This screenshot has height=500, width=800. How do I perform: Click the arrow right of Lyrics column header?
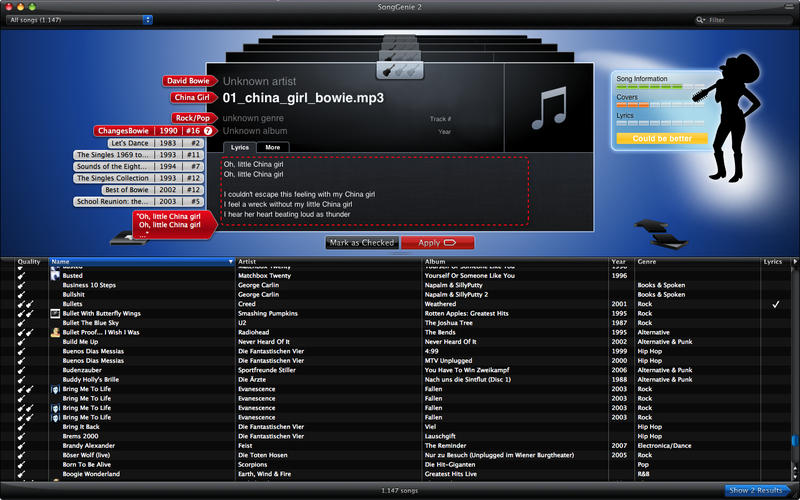(x=795, y=262)
